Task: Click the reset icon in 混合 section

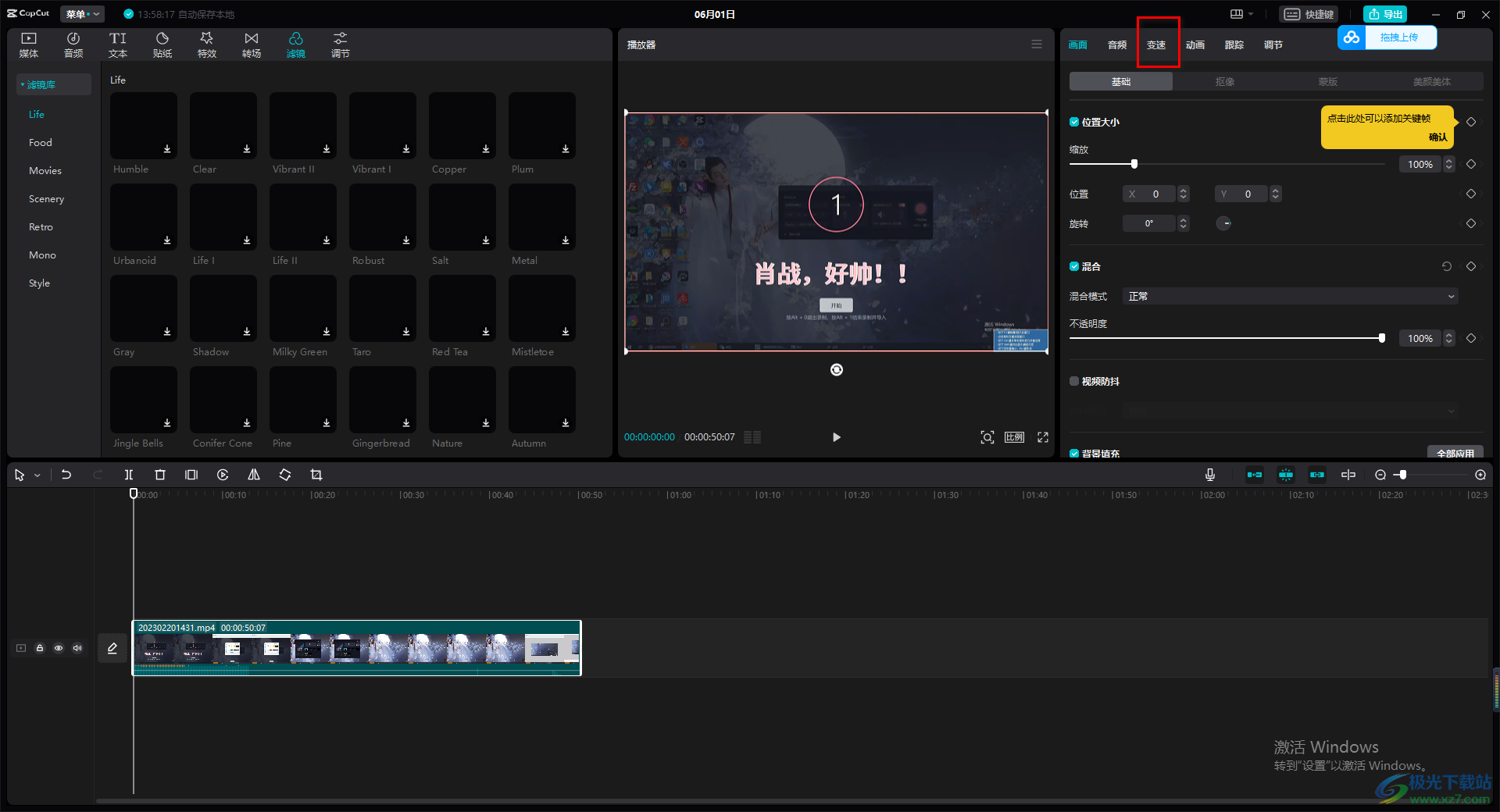Action: tap(1447, 266)
